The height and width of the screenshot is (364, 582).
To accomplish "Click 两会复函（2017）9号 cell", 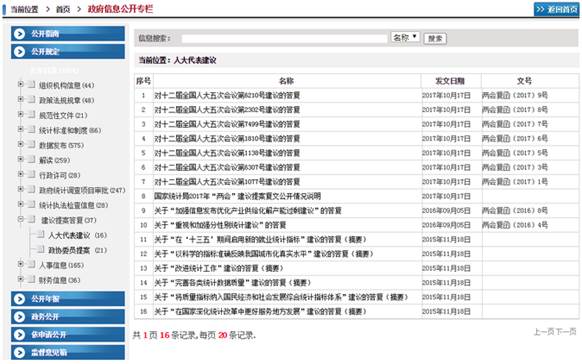I will coord(514,95).
